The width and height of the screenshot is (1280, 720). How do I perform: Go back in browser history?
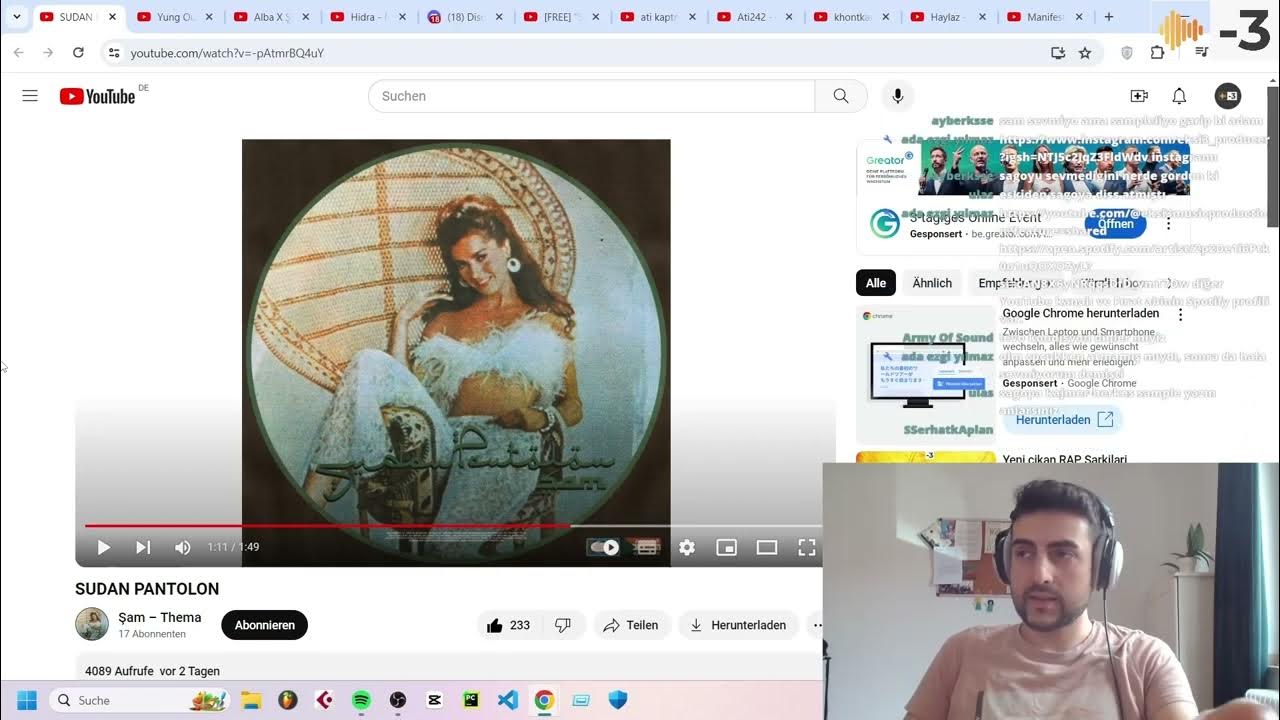coord(18,53)
